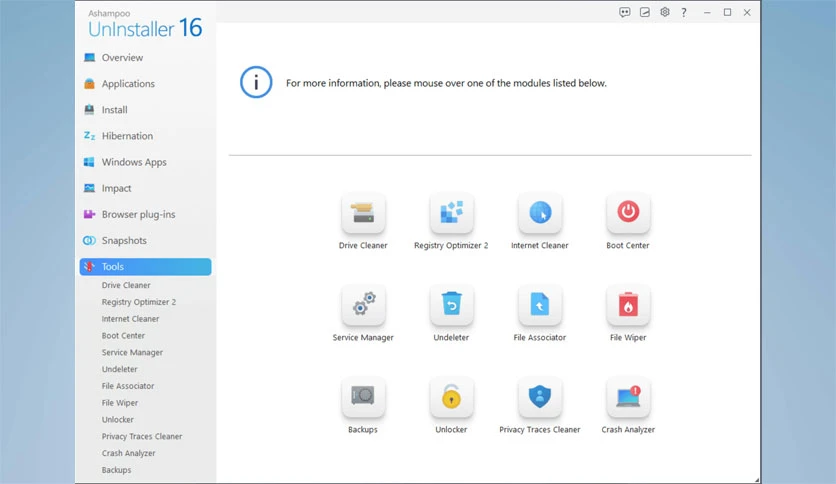Open the Undeleter recycle bin tile
This screenshot has width=836, height=484.
(452, 305)
